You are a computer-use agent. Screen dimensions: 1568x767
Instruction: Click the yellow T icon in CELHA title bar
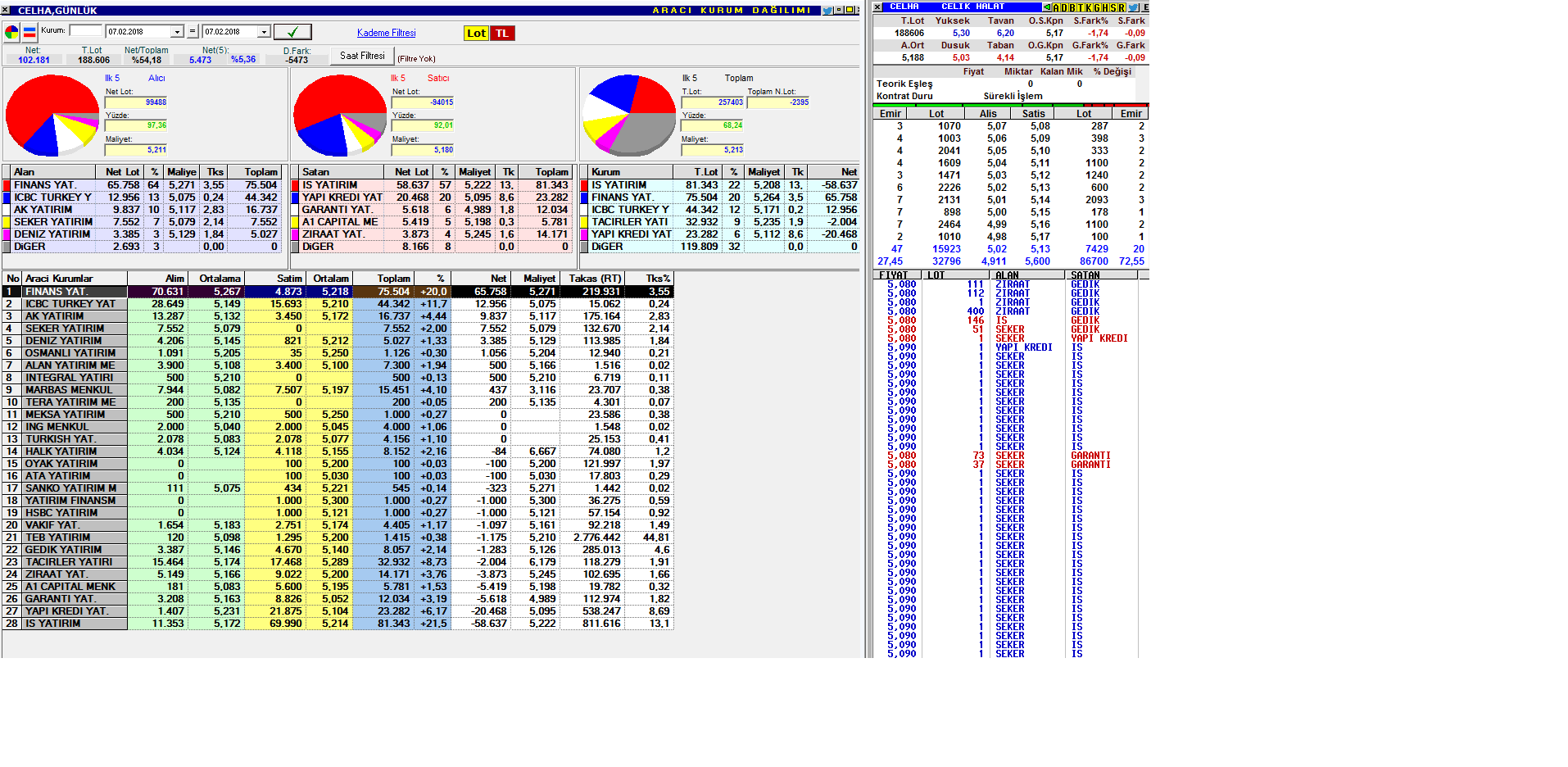(x=1081, y=7)
